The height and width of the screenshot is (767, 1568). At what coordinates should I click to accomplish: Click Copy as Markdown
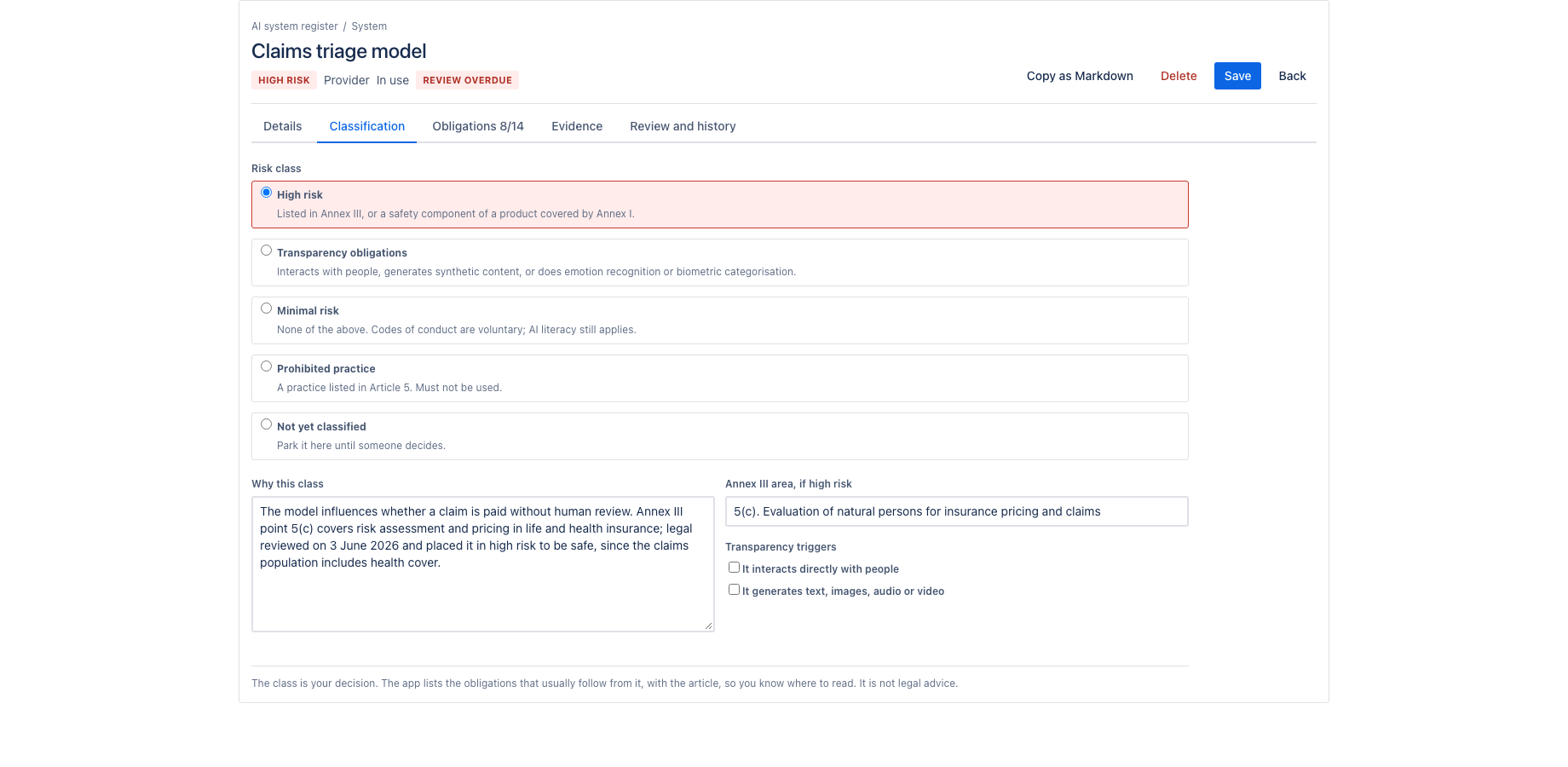pos(1080,76)
